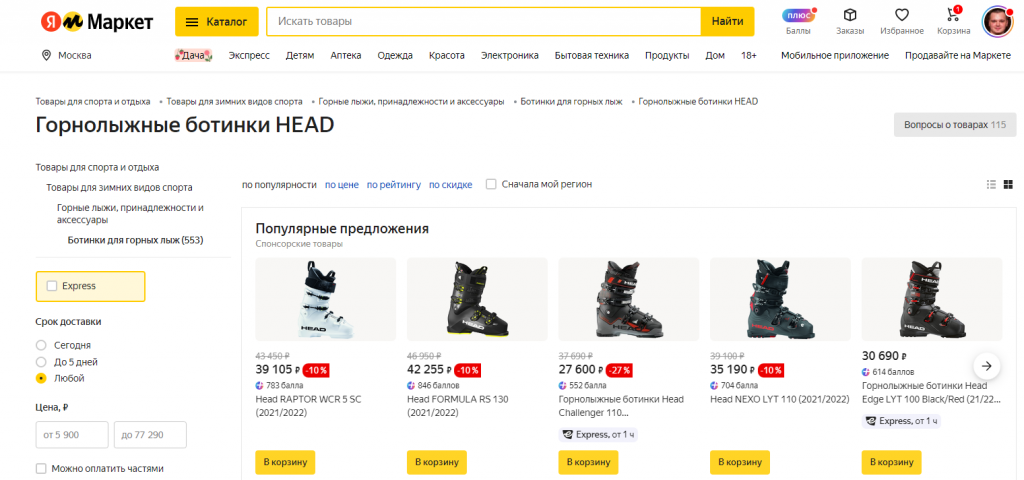1024x480 pixels.
Task: Open the Бытовая техника category
Action: pos(592,56)
